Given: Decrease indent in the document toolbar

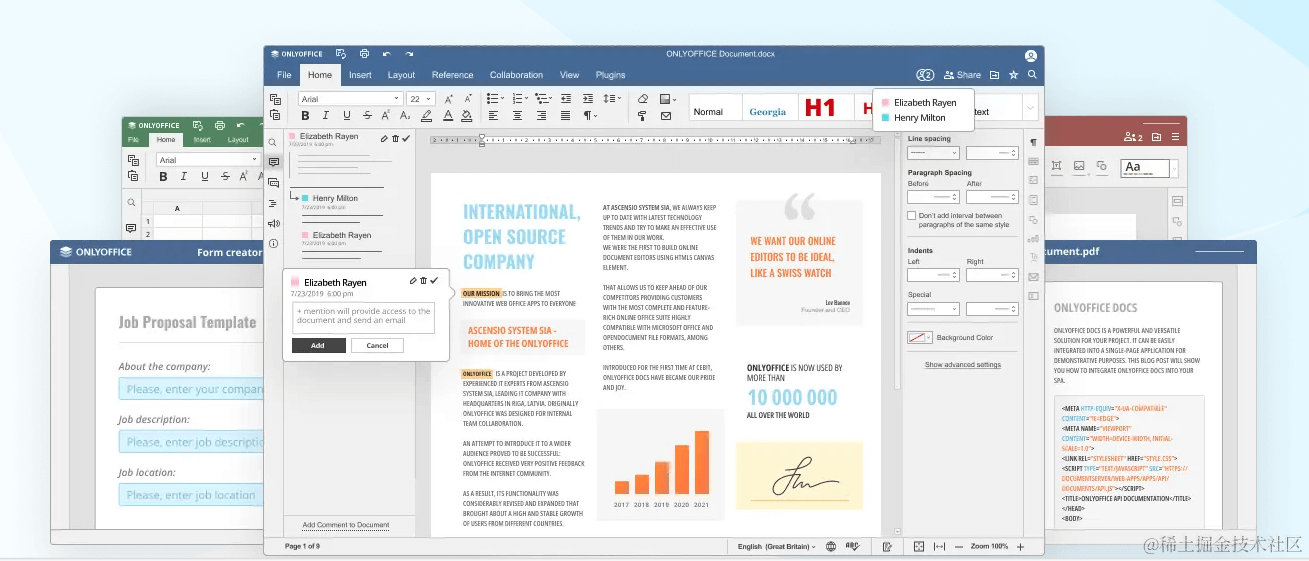Looking at the screenshot, I should click(x=566, y=99).
